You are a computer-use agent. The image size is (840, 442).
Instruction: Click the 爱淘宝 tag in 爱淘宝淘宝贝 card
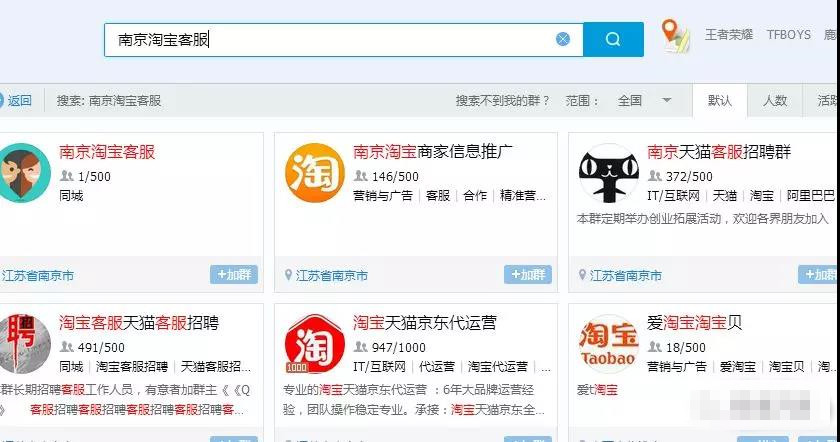(738, 366)
